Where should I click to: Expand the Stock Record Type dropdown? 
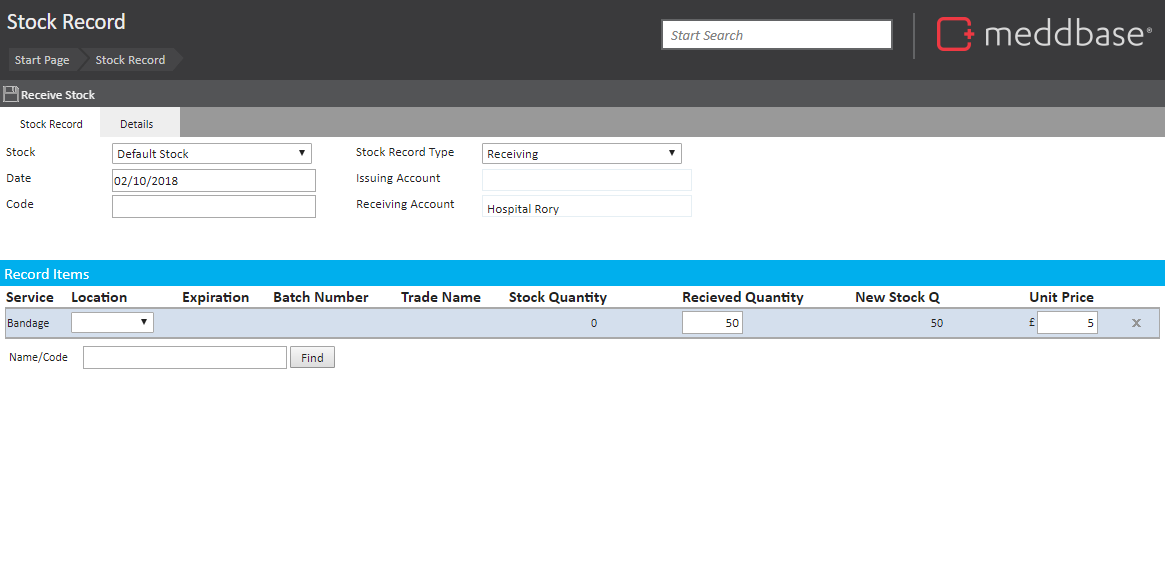582,154
